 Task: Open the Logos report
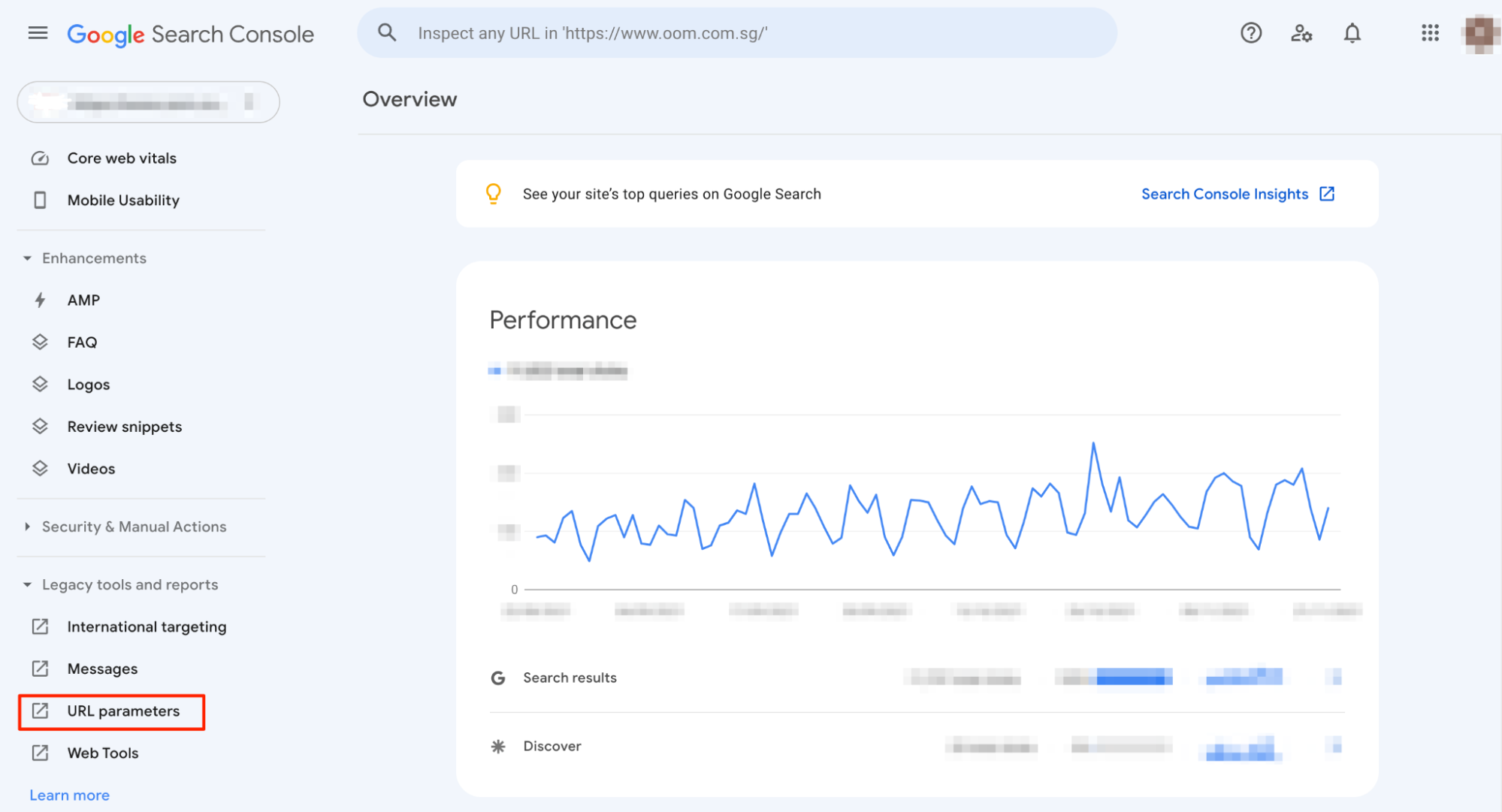[x=89, y=385]
